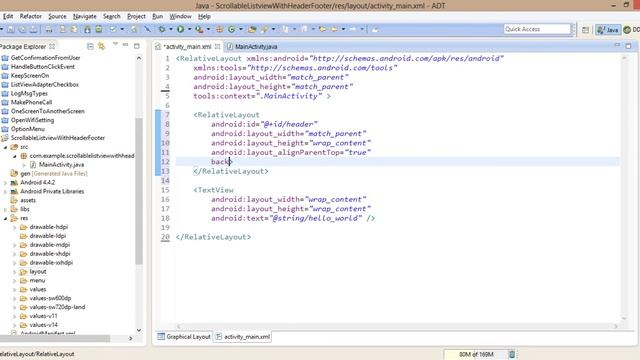Click the Run External Tools icon

coord(199,29)
